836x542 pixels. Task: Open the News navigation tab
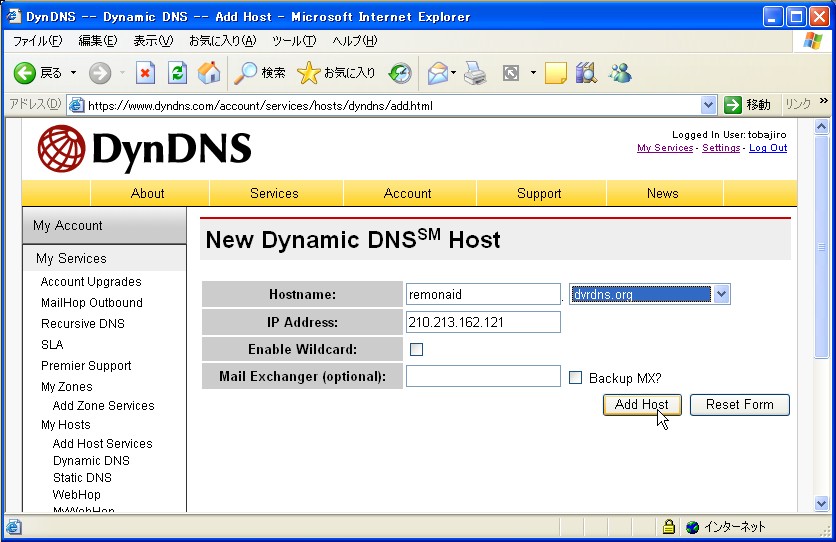663,193
